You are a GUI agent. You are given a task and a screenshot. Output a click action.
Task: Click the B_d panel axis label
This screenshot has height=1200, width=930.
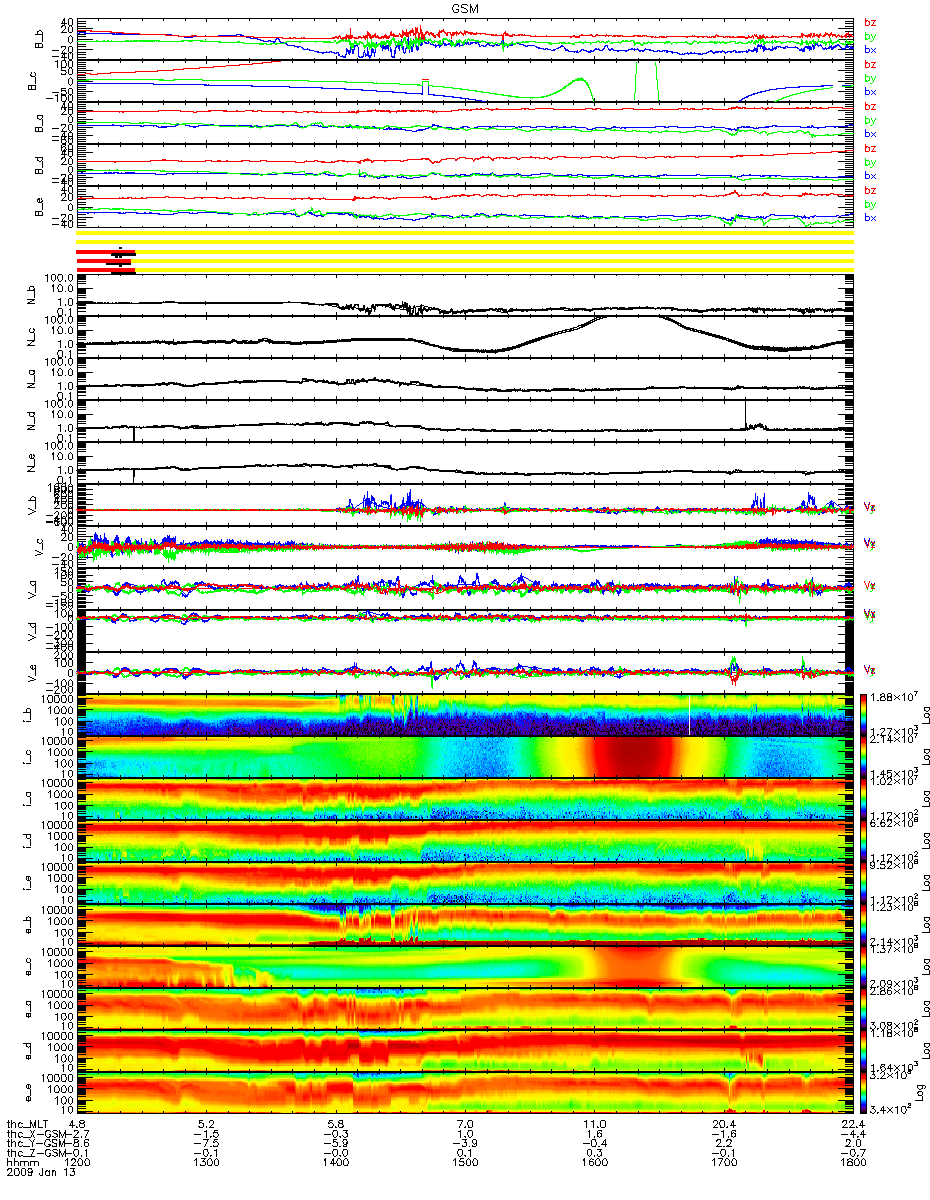[x=41, y=166]
